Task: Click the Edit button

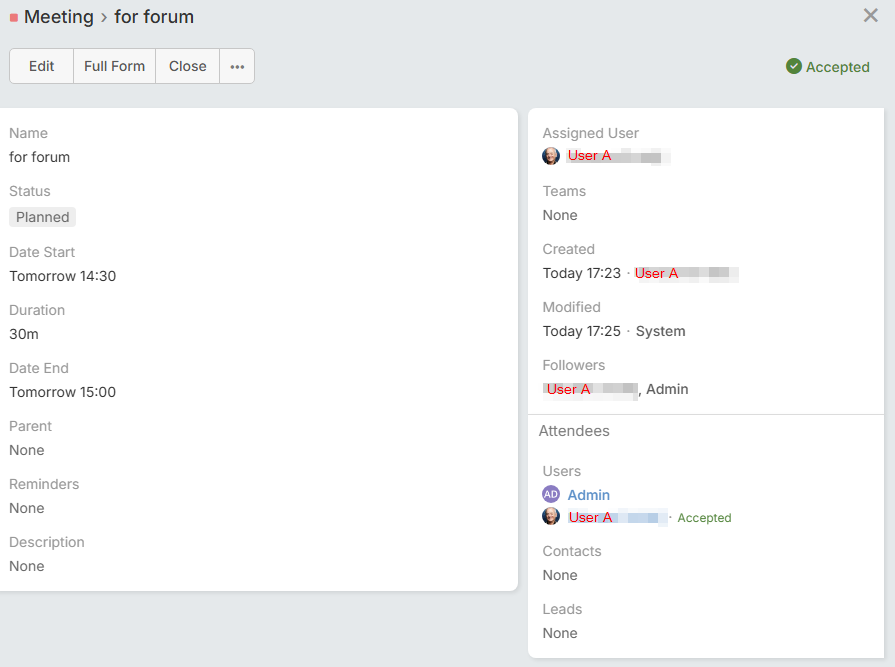Action: (41, 67)
